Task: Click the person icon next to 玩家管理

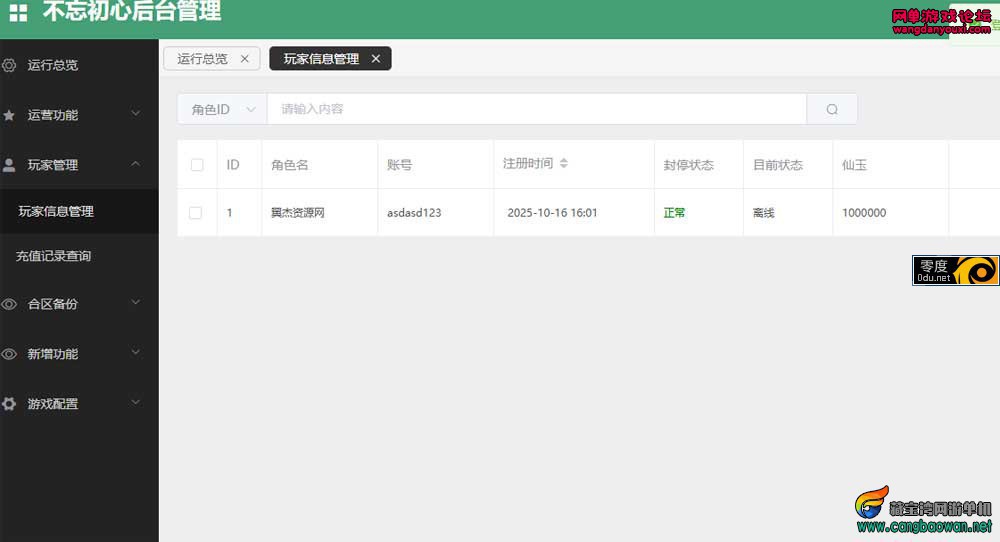Action: 9,165
